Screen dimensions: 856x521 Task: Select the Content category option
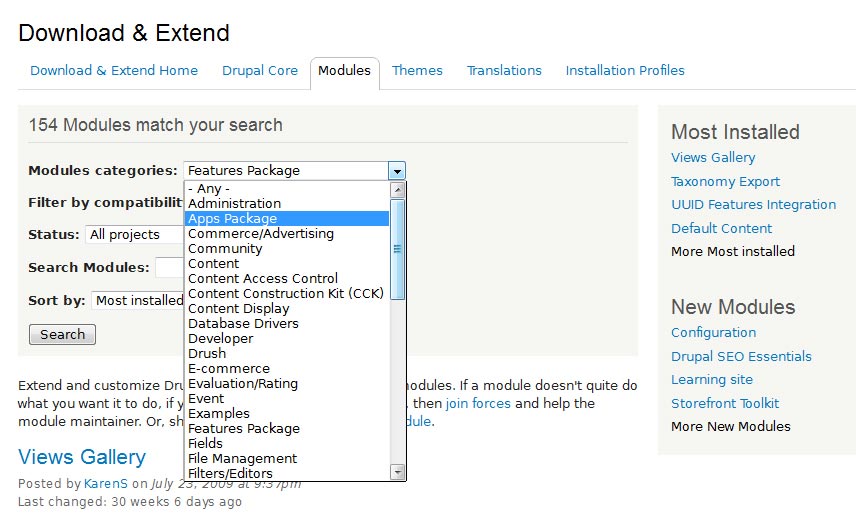287,263
